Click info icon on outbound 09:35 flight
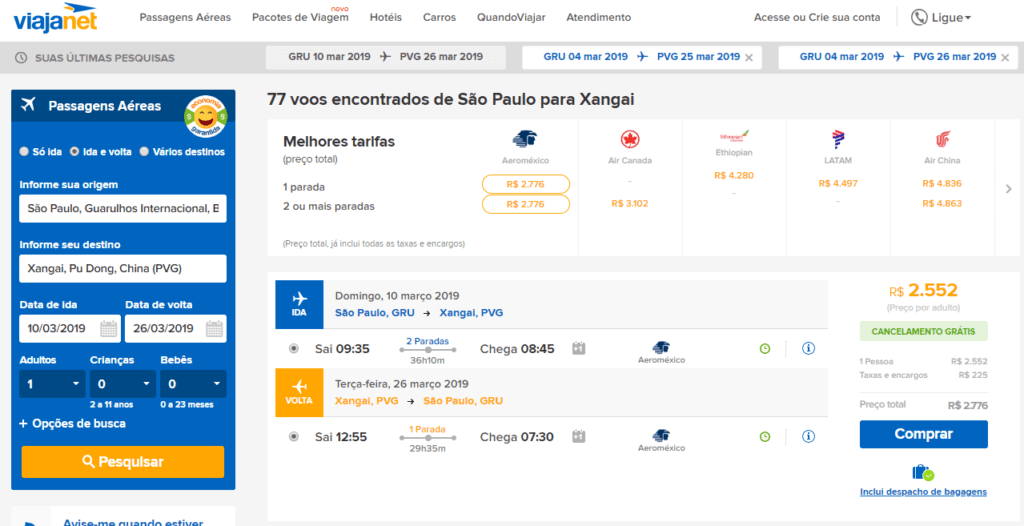Viewport: 1024px width, 526px height. [x=808, y=348]
